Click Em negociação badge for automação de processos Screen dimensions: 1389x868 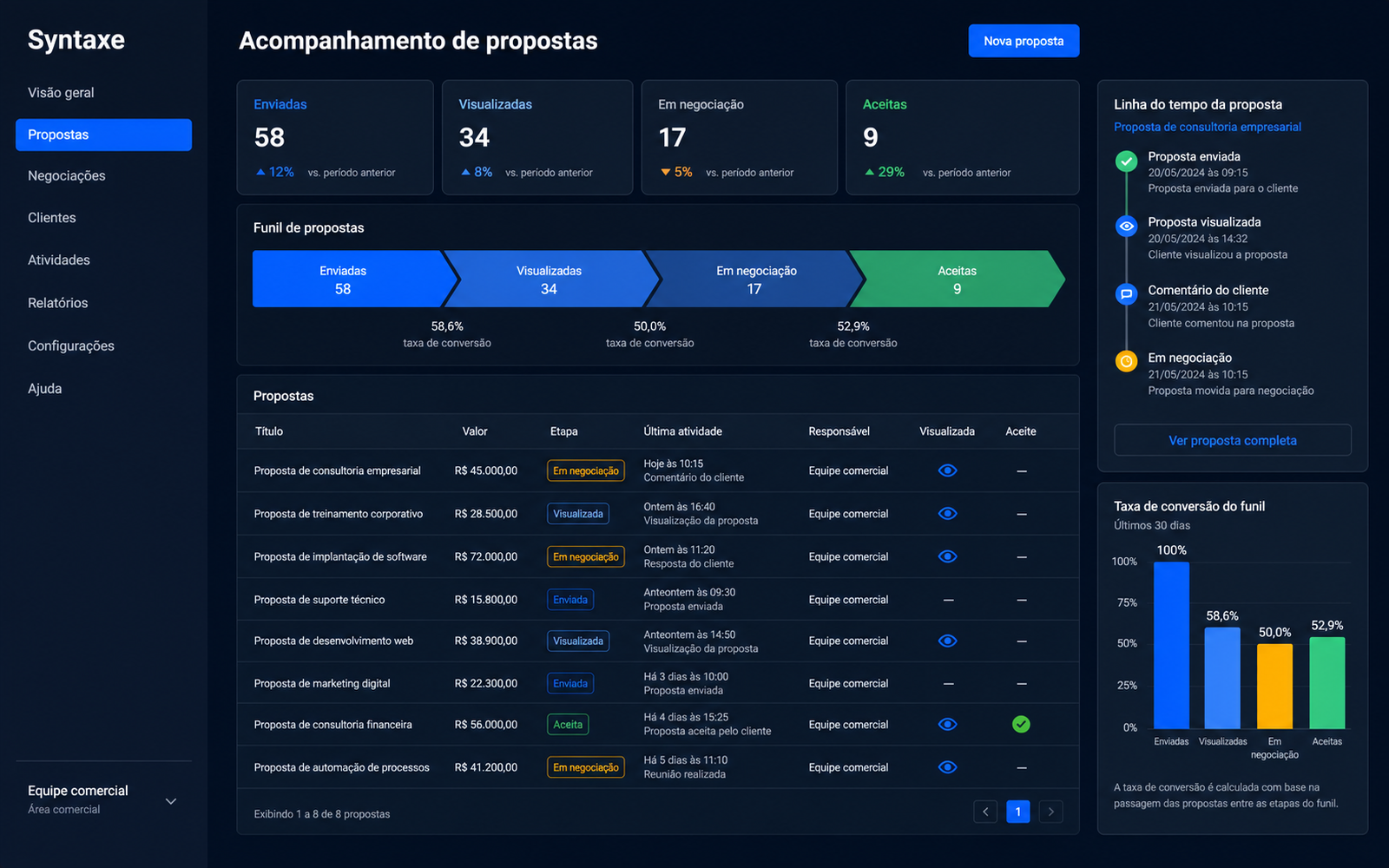pos(586,767)
